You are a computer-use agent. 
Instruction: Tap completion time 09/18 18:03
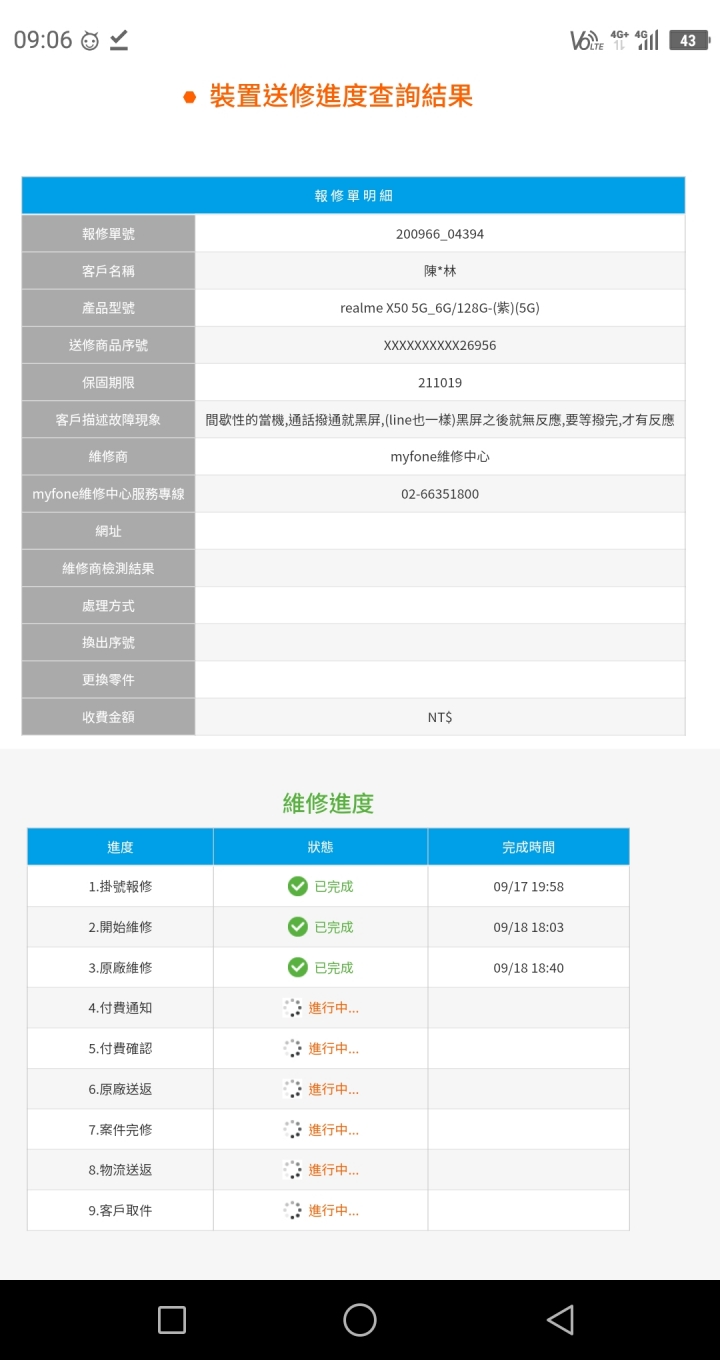[x=528, y=927]
